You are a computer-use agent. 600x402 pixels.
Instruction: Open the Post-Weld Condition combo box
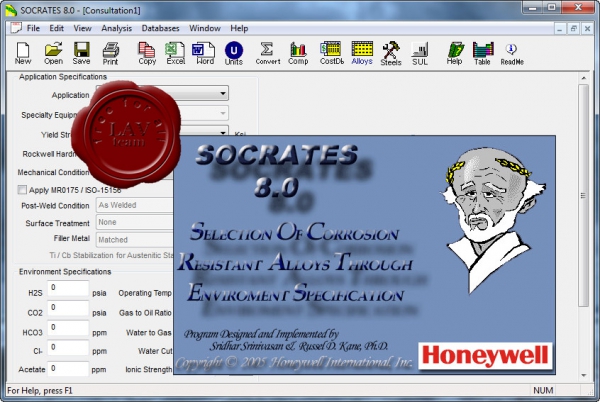(x=135, y=205)
